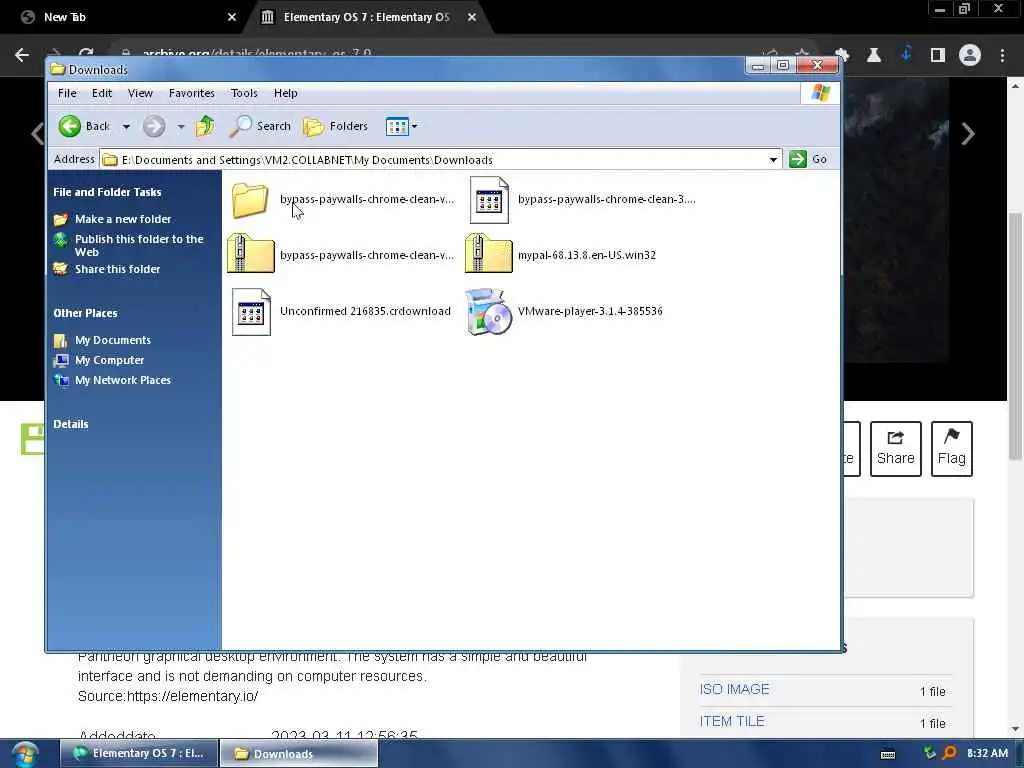This screenshot has width=1024, height=768.
Task: Select the VMware-player installer icon
Action: pyautogui.click(x=488, y=312)
